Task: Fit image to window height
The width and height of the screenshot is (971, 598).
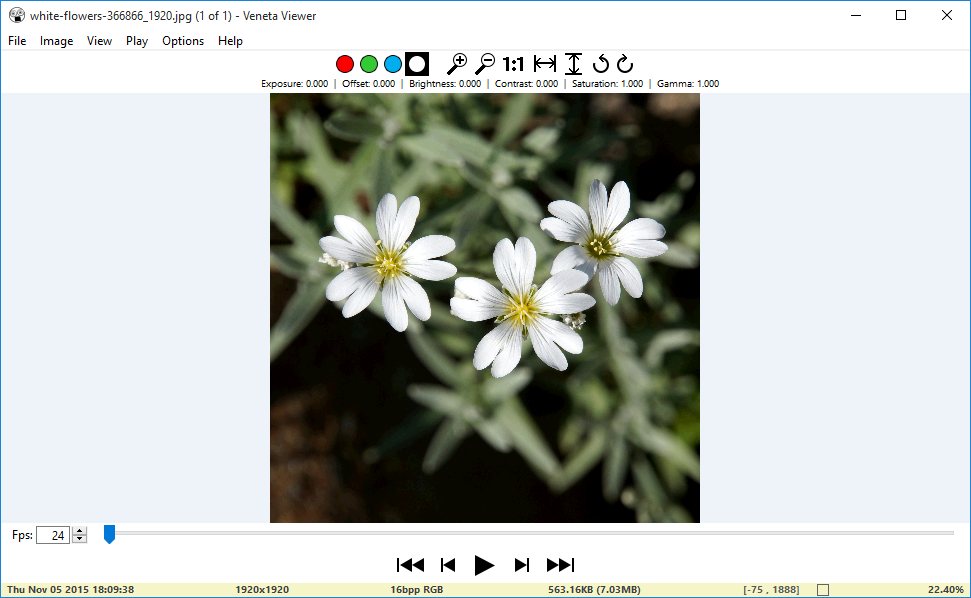Action: coord(574,64)
